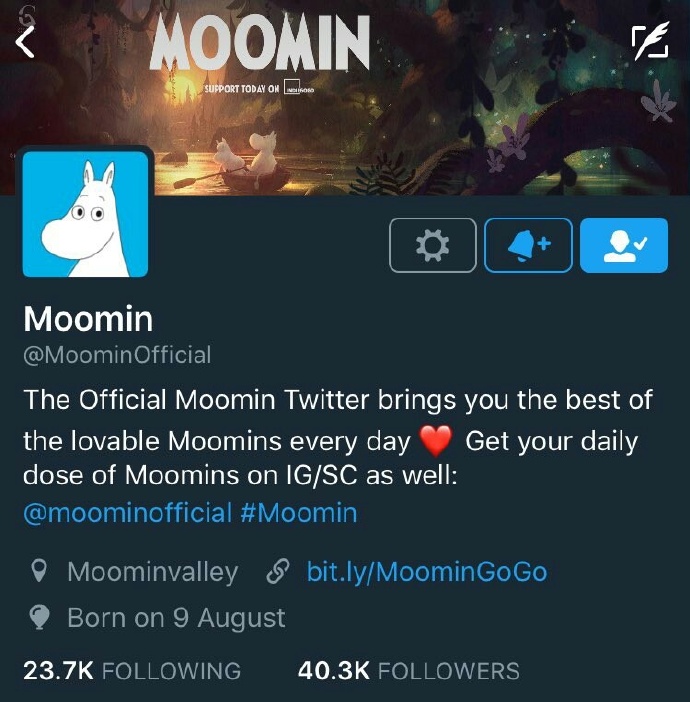Tap the red heart emoji in bio
The image size is (690, 702).
(x=436, y=441)
